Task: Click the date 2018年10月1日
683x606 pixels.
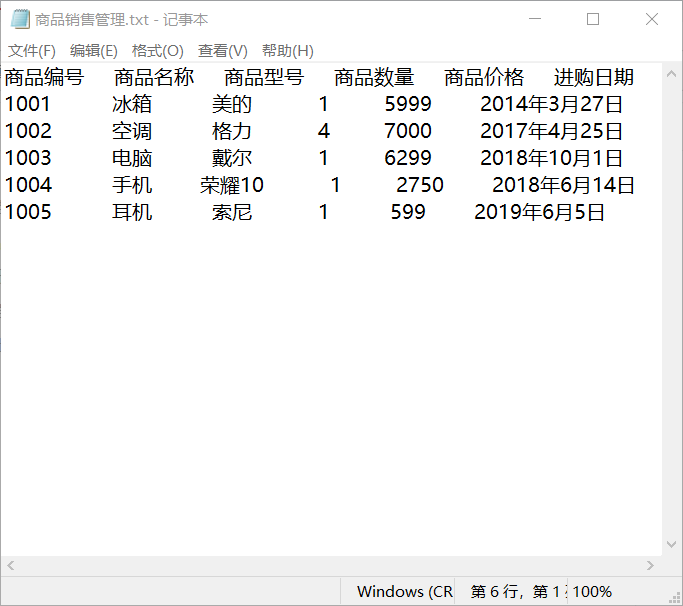Action: click(x=551, y=158)
